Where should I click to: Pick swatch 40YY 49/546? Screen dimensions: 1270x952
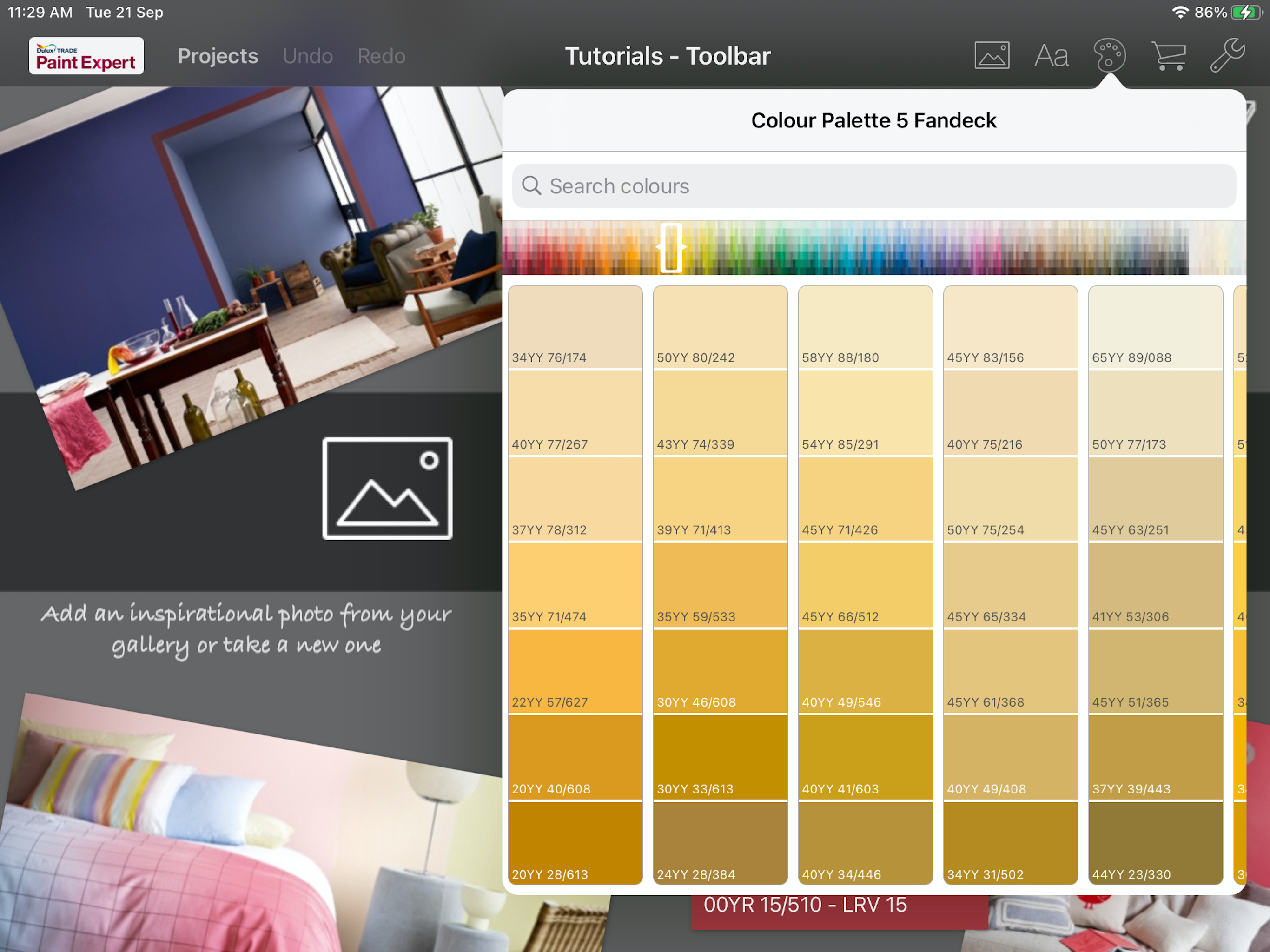coord(865,671)
